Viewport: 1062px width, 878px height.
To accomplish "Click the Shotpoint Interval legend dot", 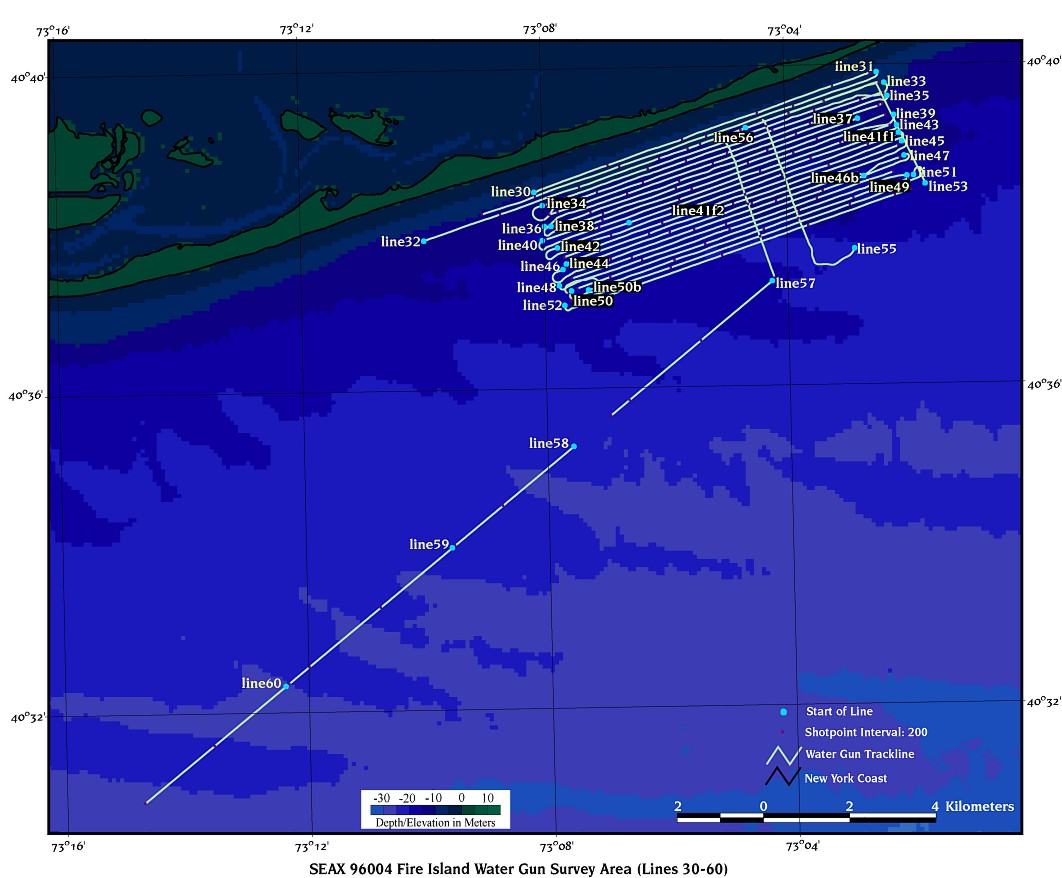I will click(x=783, y=733).
